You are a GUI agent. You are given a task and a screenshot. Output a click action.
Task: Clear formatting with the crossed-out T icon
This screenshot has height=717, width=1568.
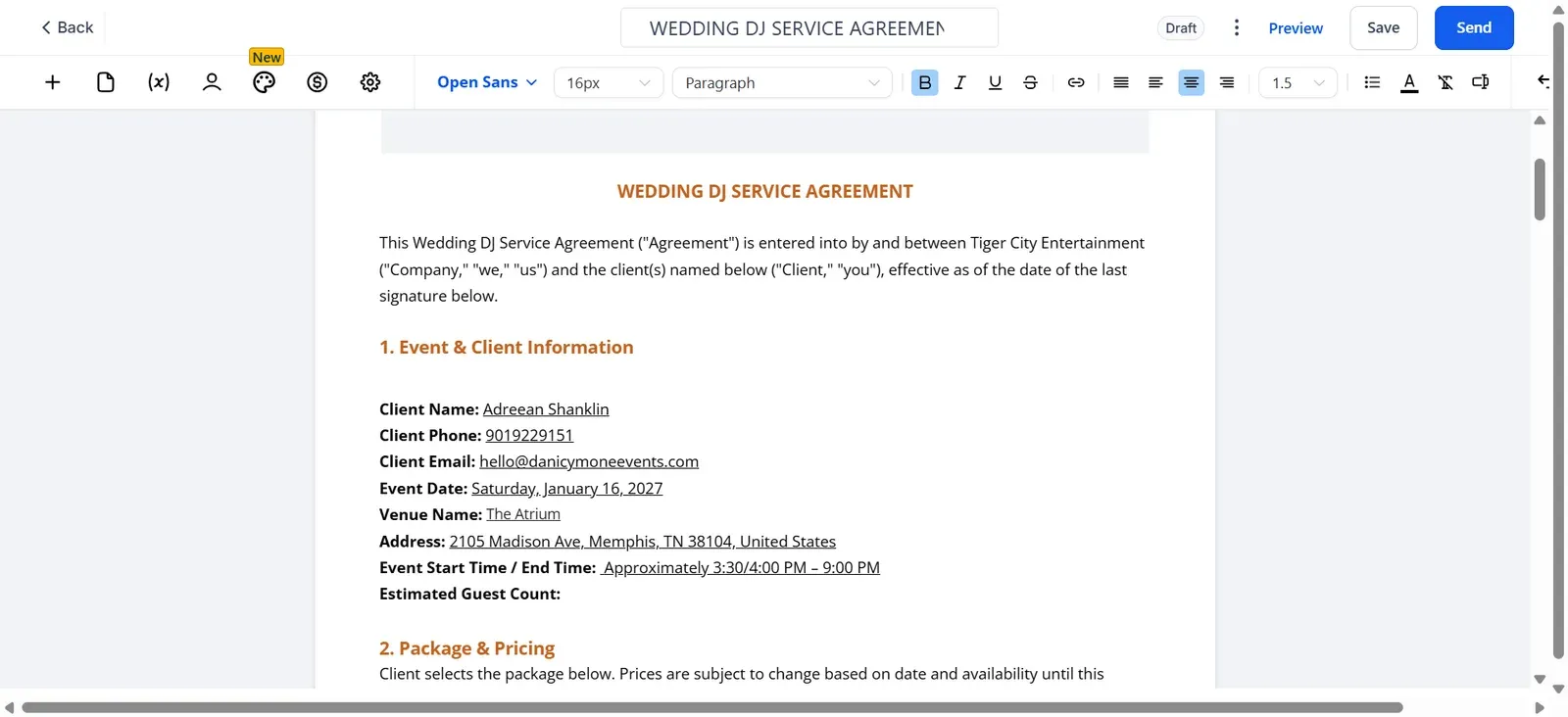[1445, 82]
